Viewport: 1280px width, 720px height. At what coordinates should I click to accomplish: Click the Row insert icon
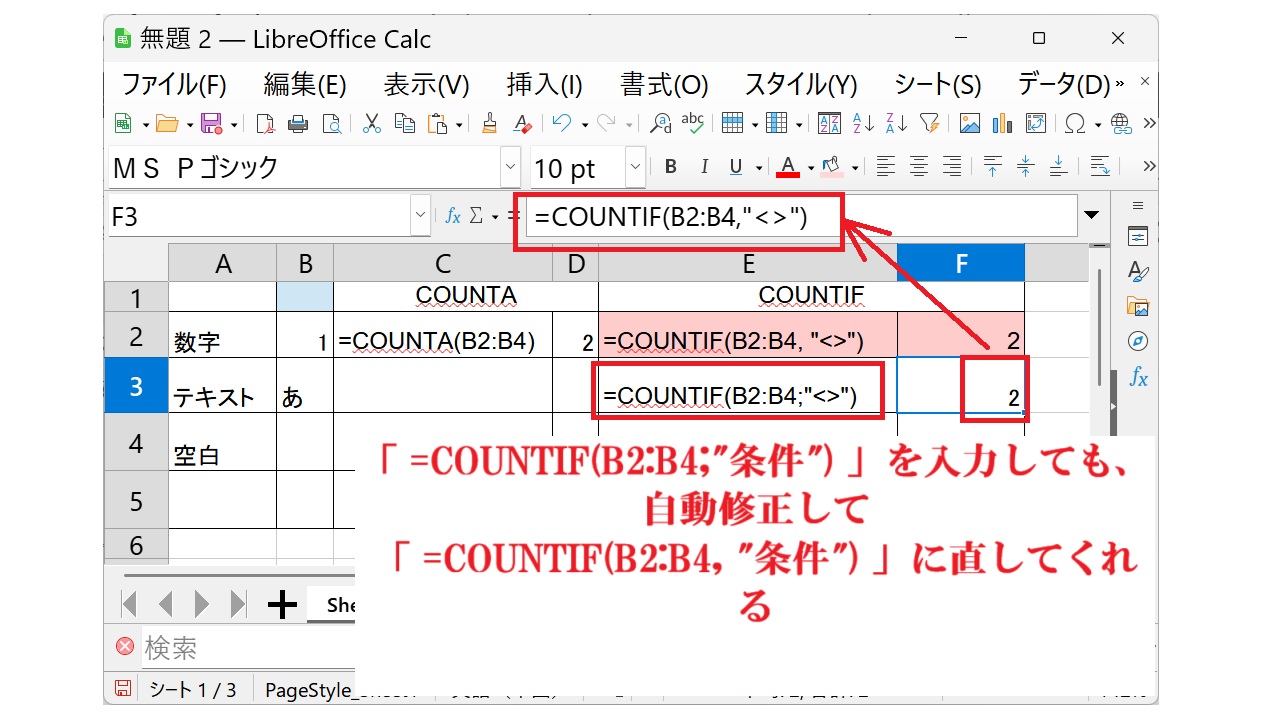tap(733, 123)
